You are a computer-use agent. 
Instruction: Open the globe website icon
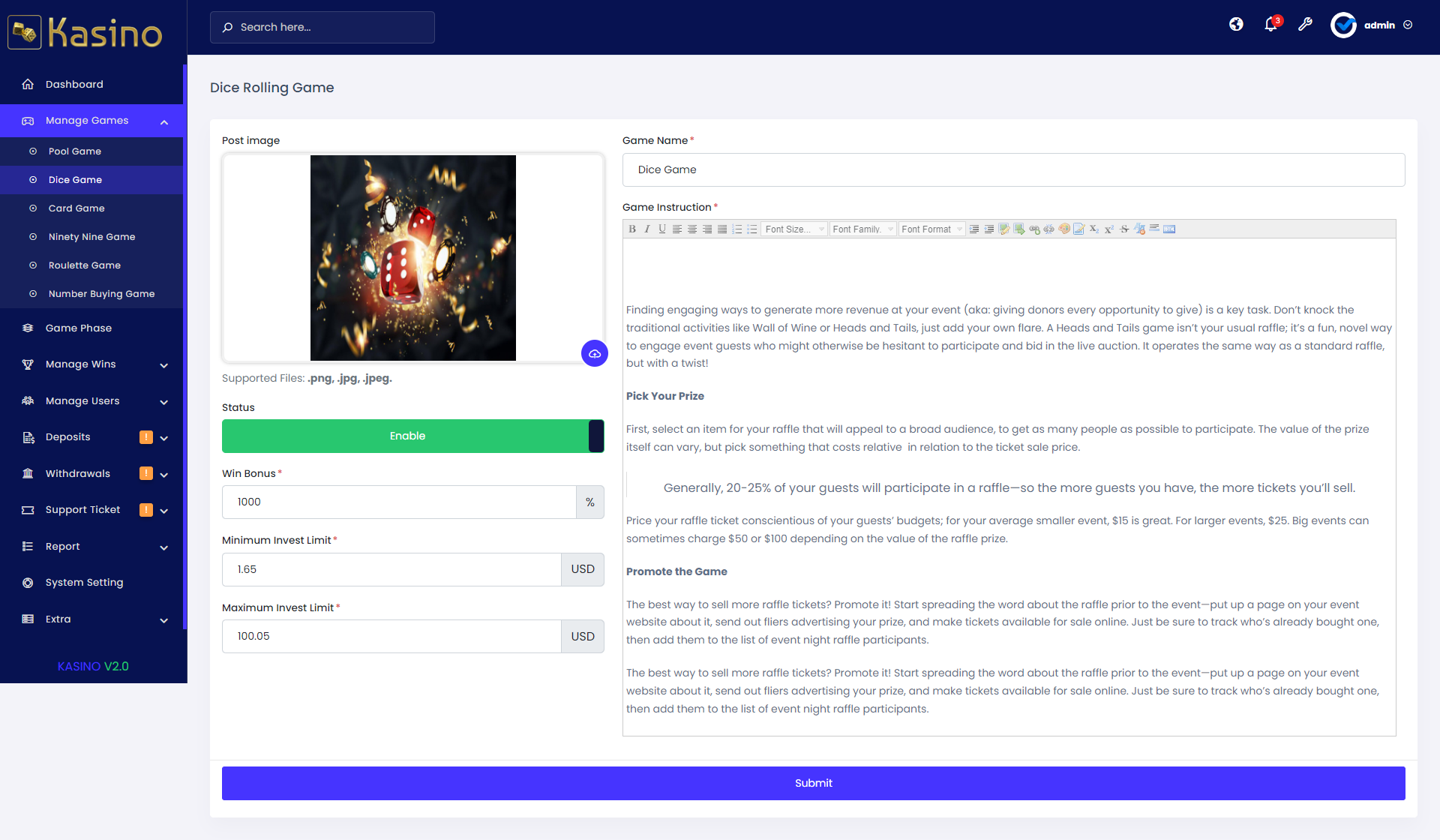pyautogui.click(x=1236, y=24)
